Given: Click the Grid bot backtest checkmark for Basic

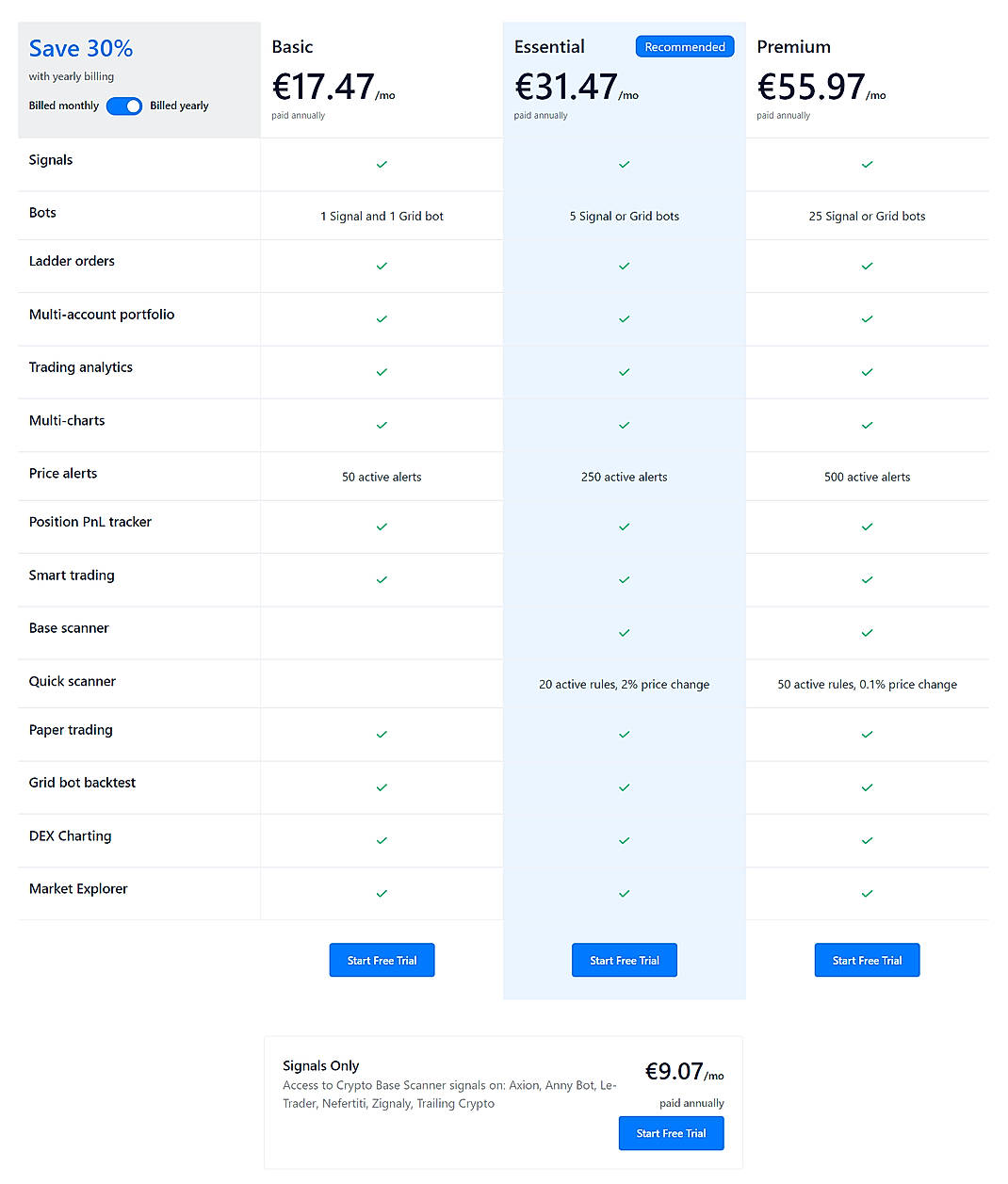Looking at the screenshot, I should [382, 787].
